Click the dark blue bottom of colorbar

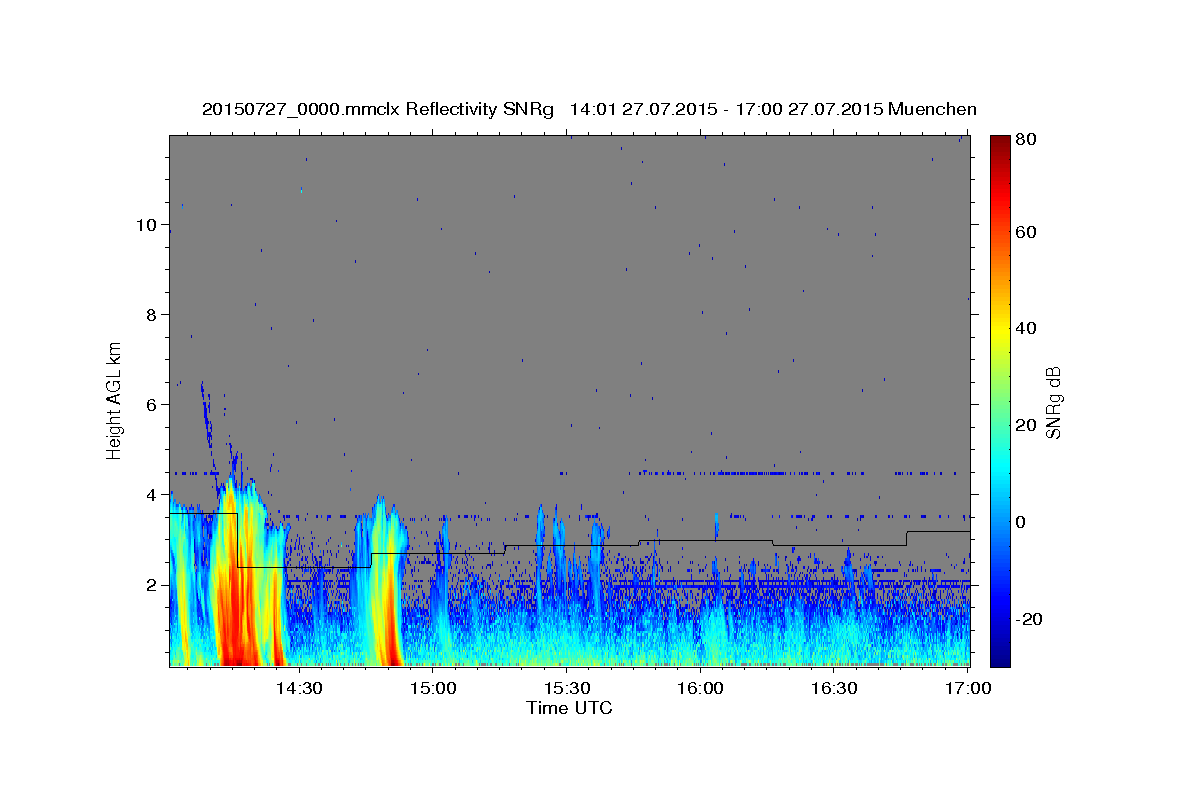[999, 655]
